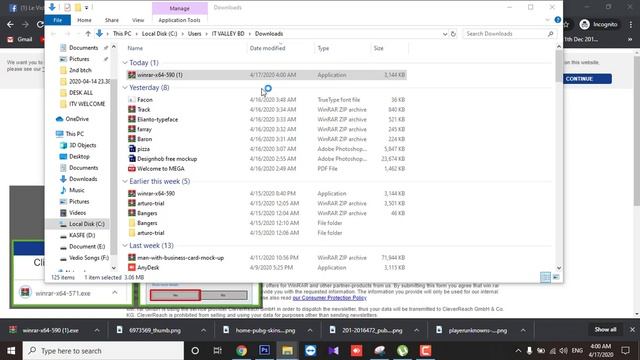The height and width of the screenshot is (360, 640).
Task: Click the volume icon in system tray
Action: coord(564,351)
